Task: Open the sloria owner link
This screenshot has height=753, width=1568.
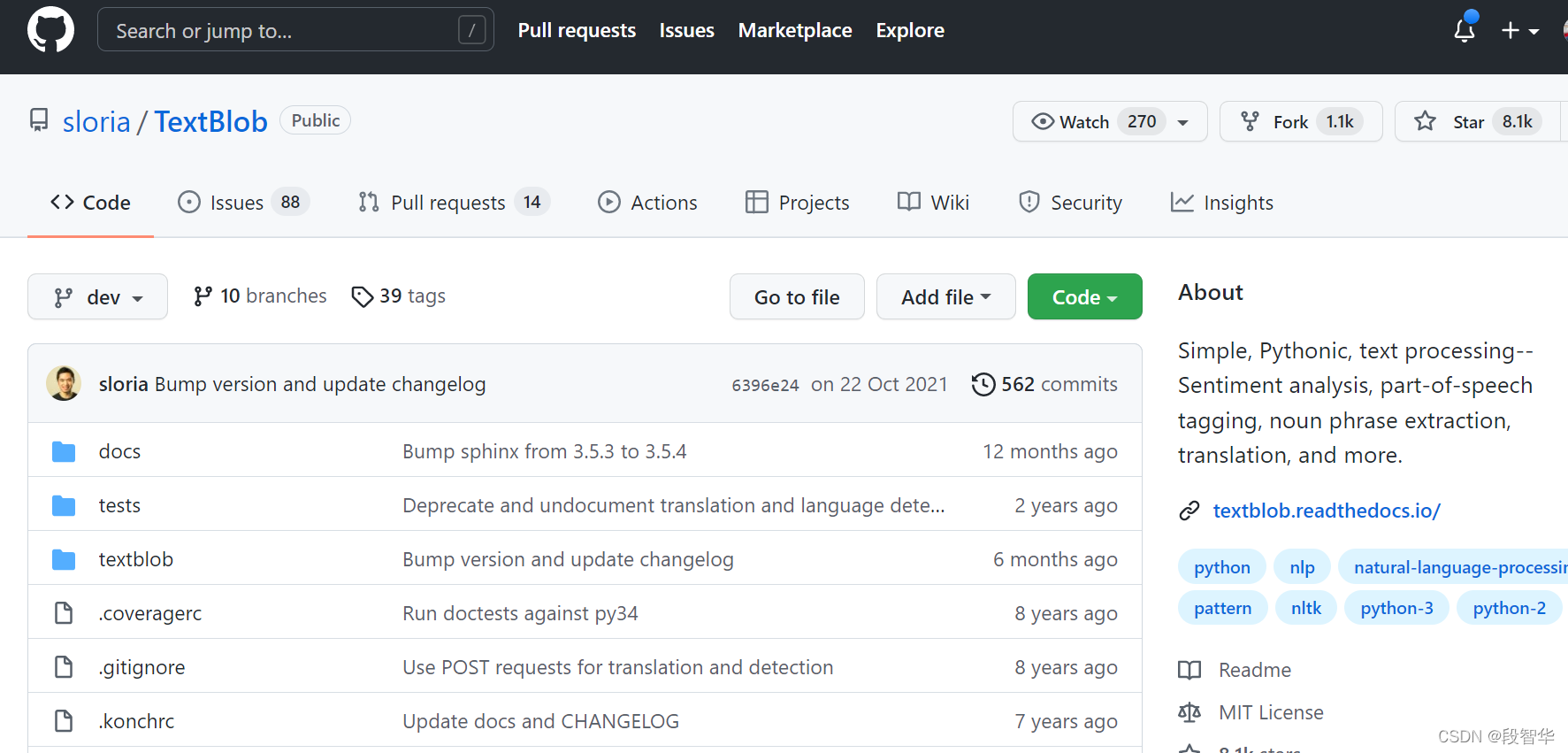Action: pos(96,121)
